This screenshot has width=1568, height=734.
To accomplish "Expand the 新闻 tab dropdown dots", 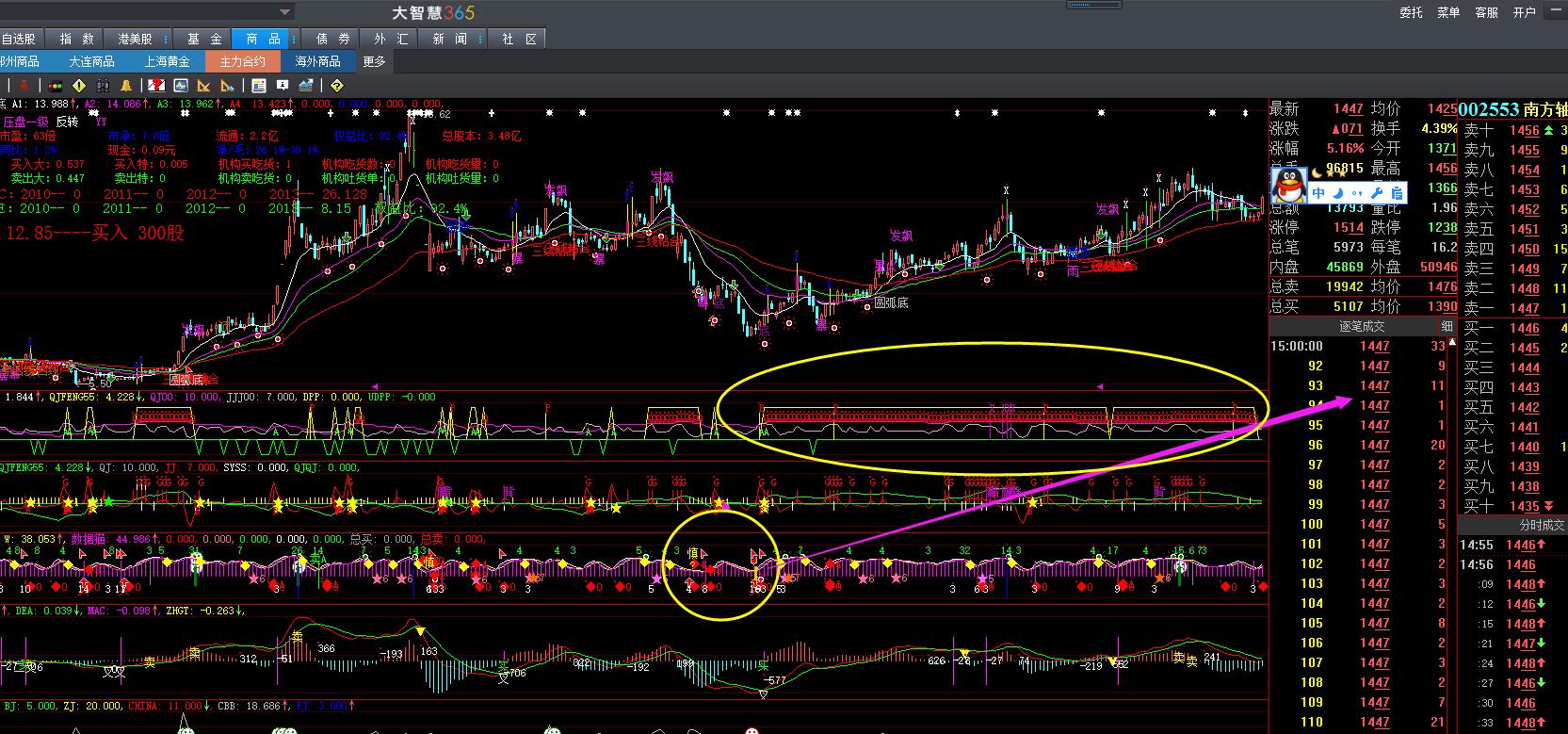I will coord(481,39).
